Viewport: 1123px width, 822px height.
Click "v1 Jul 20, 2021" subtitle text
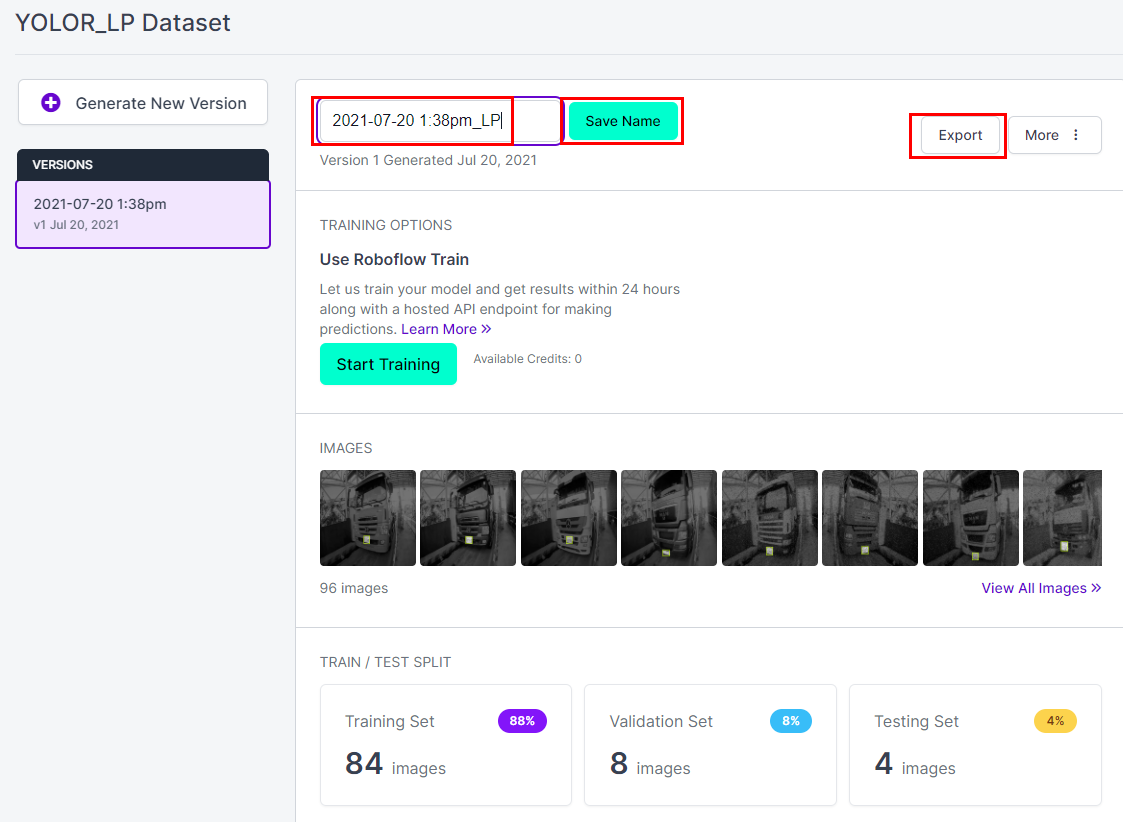[x=76, y=225]
